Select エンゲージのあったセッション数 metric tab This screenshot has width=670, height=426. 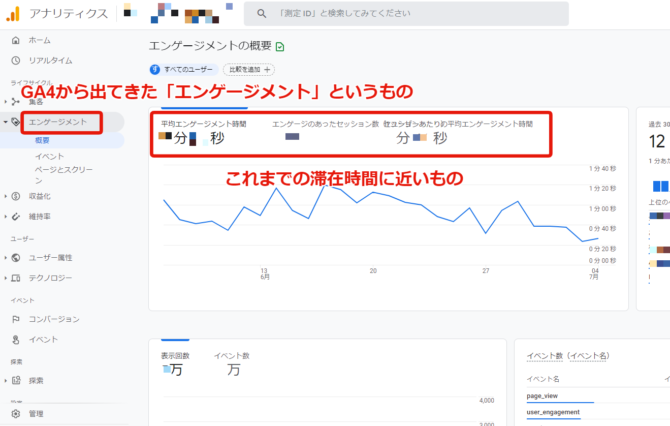(x=326, y=132)
